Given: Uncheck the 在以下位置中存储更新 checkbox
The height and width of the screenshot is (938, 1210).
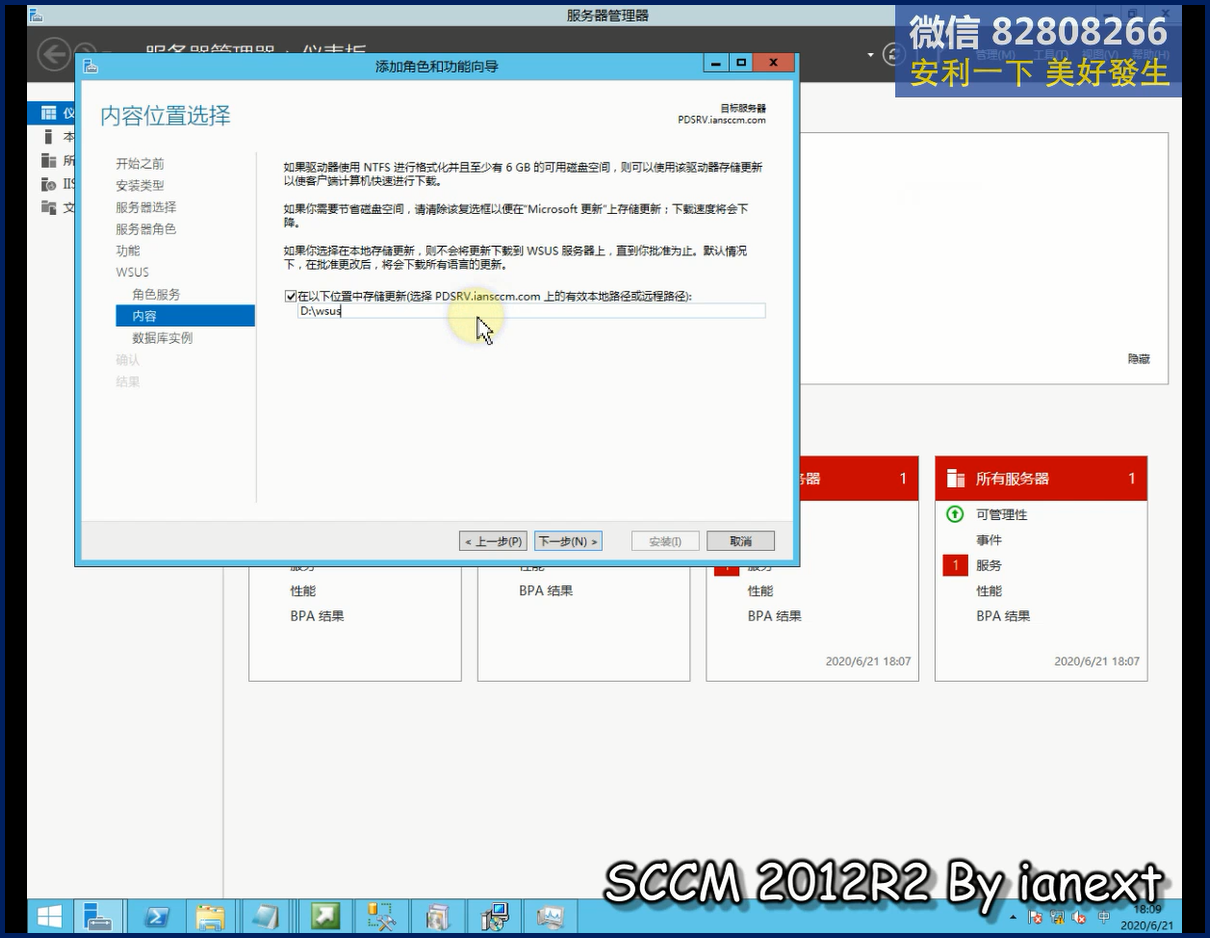Looking at the screenshot, I should pos(291,297).
